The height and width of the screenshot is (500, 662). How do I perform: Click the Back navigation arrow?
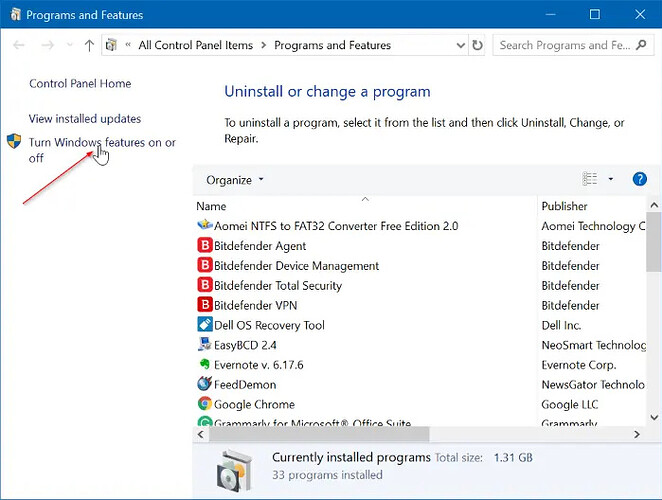pyautogui.click(x=19, y=45)
